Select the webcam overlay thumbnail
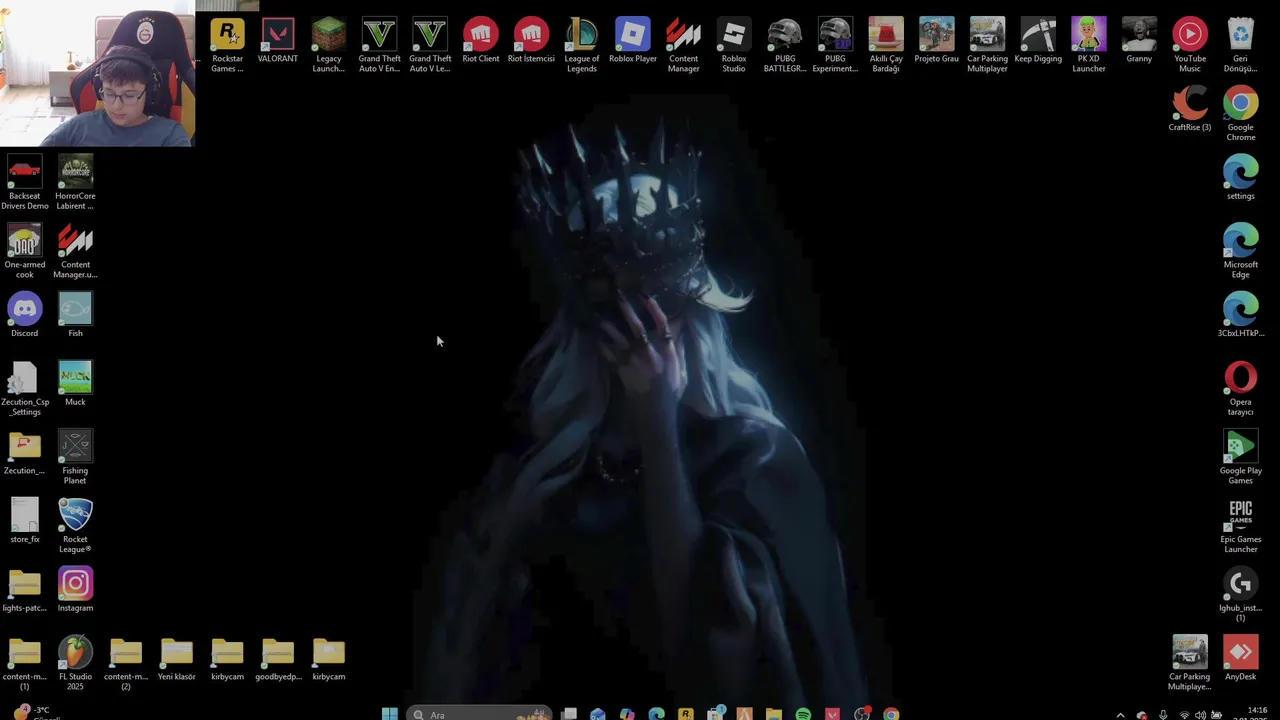The width and height of the screenshot is (1280, 720). coord(98,73)
